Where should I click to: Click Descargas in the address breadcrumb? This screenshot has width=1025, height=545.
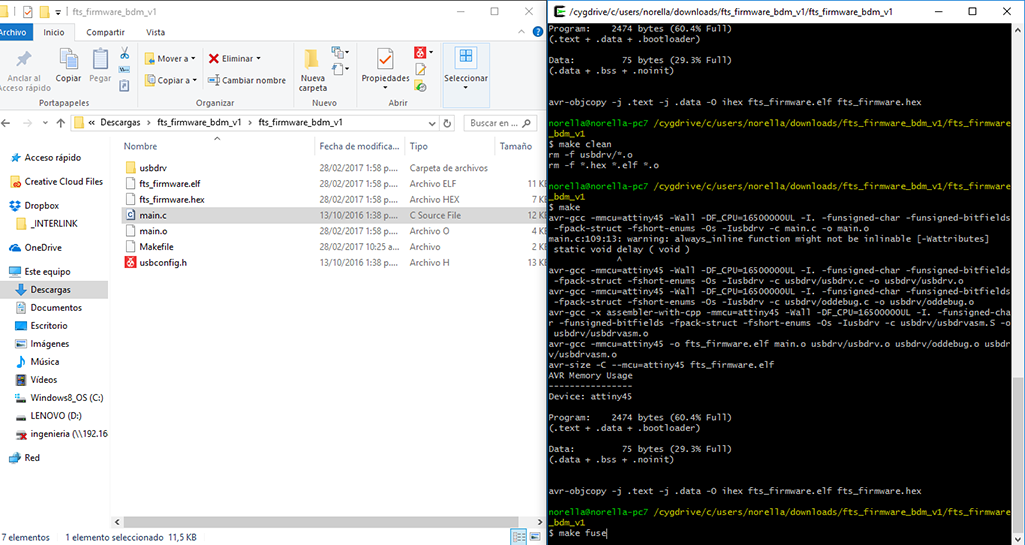tap(120, 122)
